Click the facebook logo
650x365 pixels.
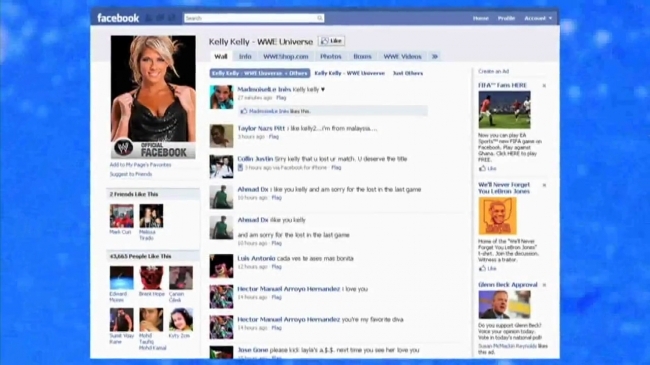(x=118, y=18)
